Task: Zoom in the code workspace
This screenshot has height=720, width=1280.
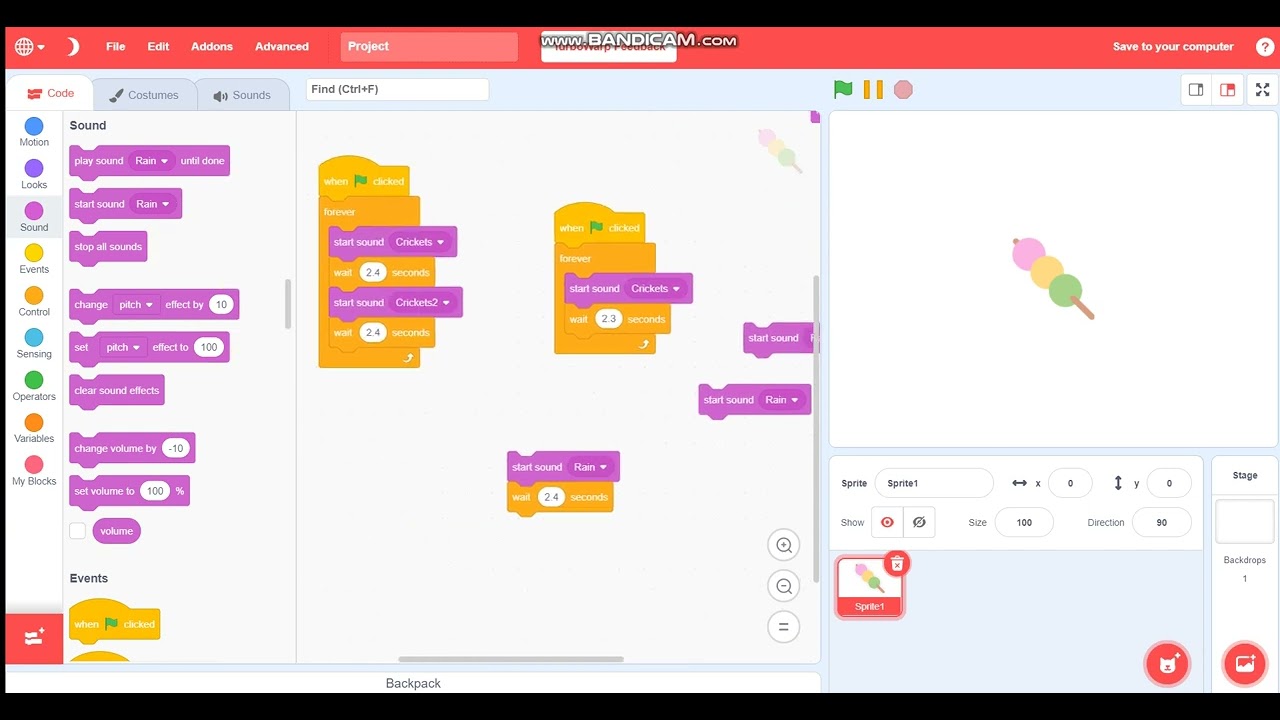Action: click(784, 545)
